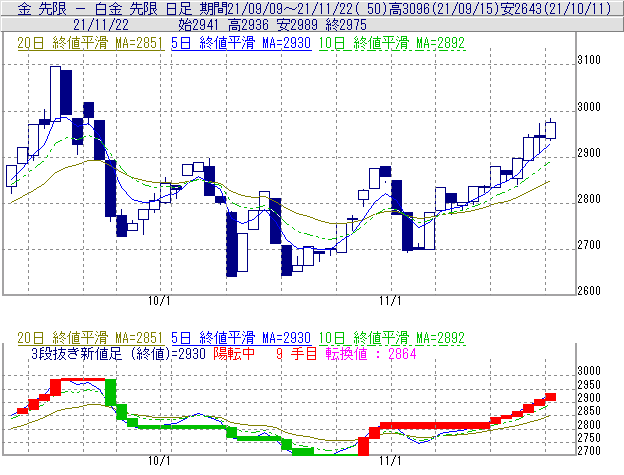The image size is (624, 475).
Task: Click the upper chart '3000' axis label
Action: pyautogui.click(x=589, y=107)
